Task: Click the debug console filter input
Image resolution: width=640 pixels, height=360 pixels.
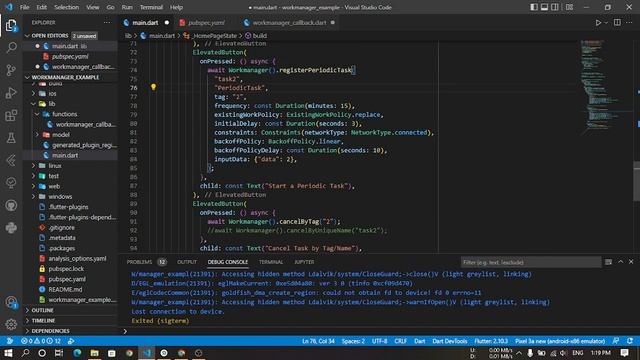Action: coord(531,262)
